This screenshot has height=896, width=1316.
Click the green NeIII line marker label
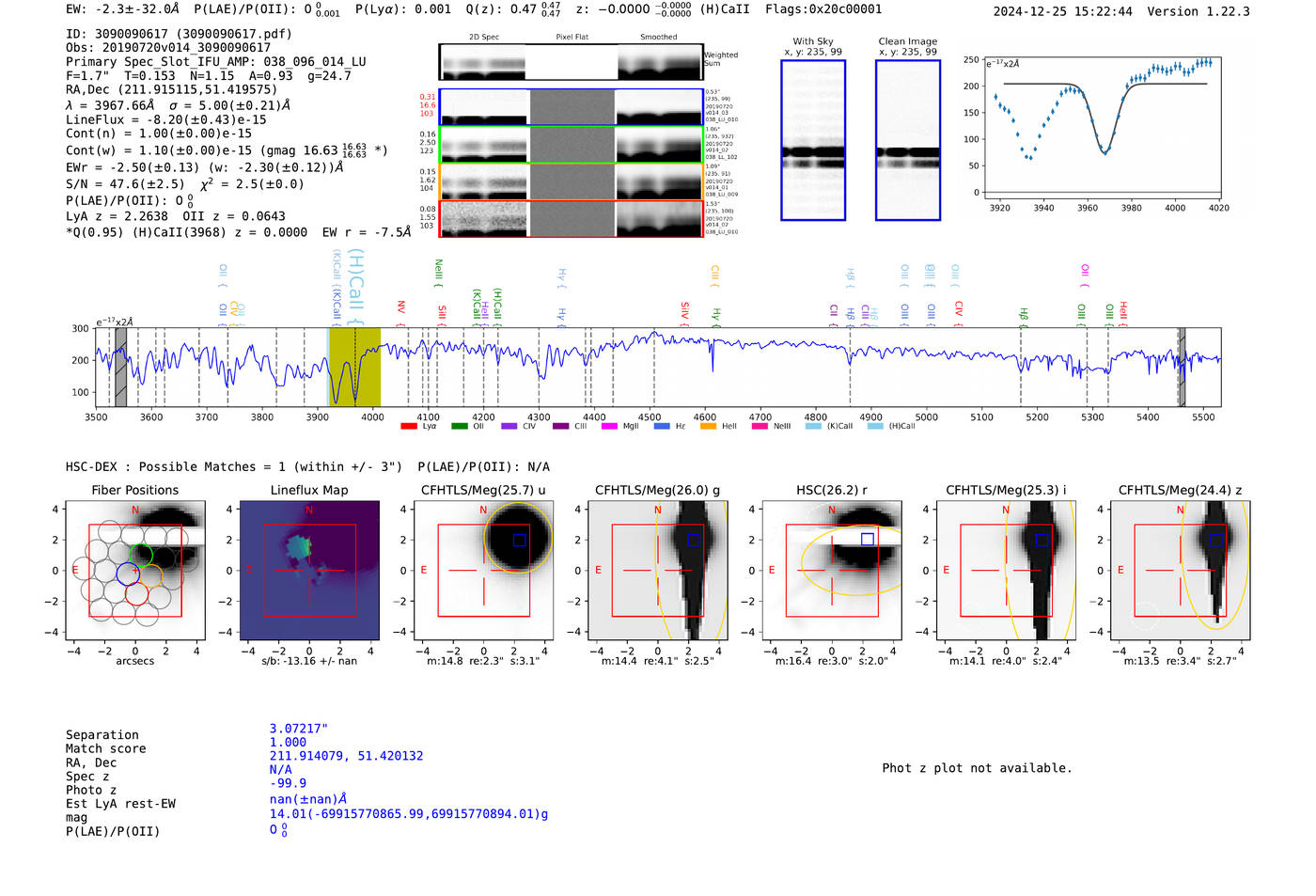[438, 272]
